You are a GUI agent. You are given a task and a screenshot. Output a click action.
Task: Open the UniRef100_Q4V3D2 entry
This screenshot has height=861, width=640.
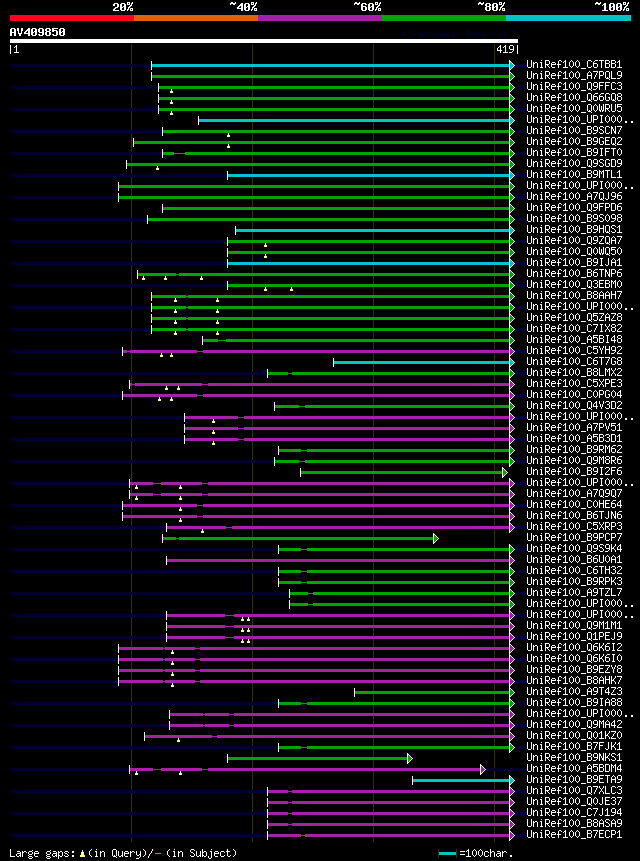tap(574, 406)
